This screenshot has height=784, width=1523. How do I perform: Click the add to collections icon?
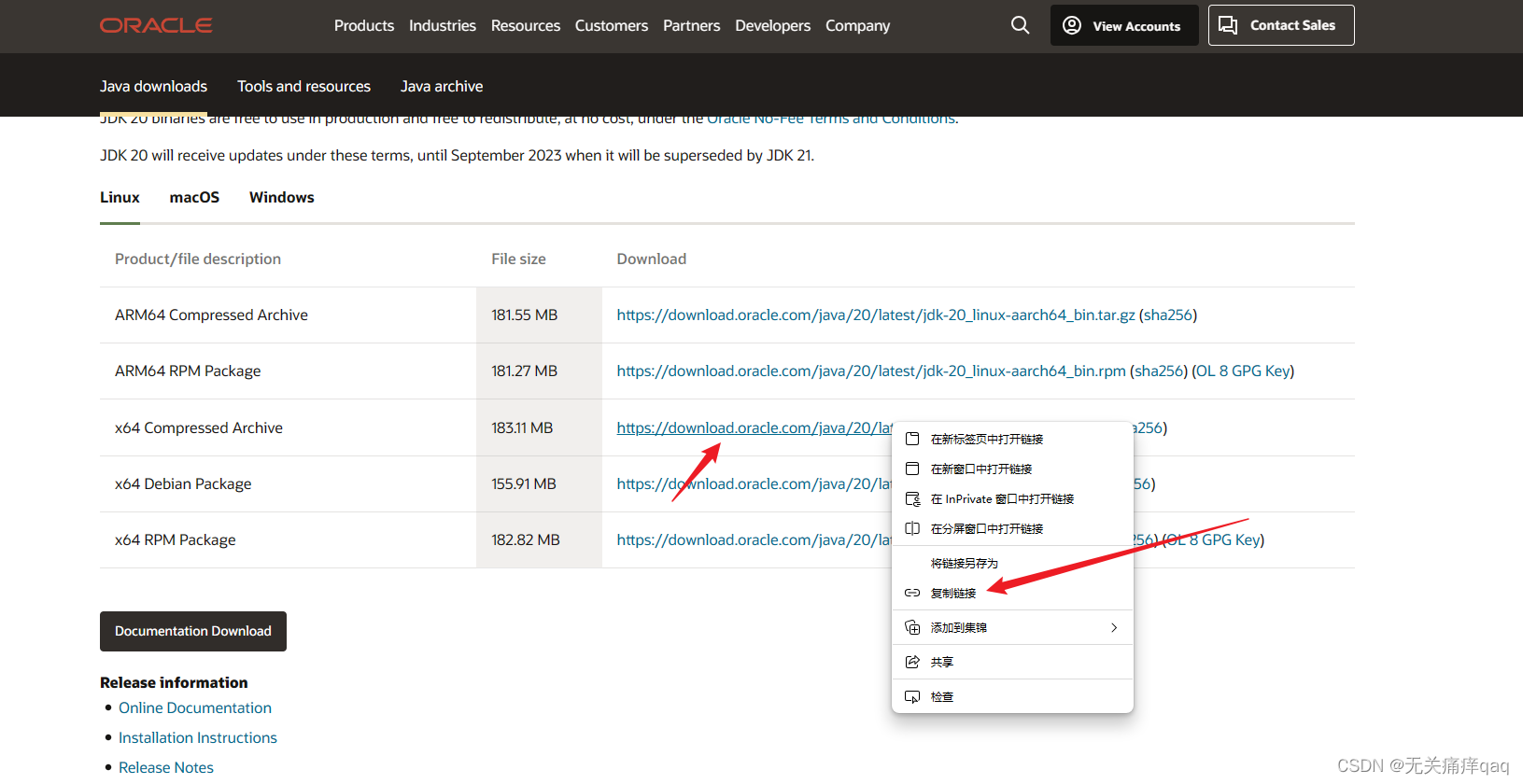[912, 627]
